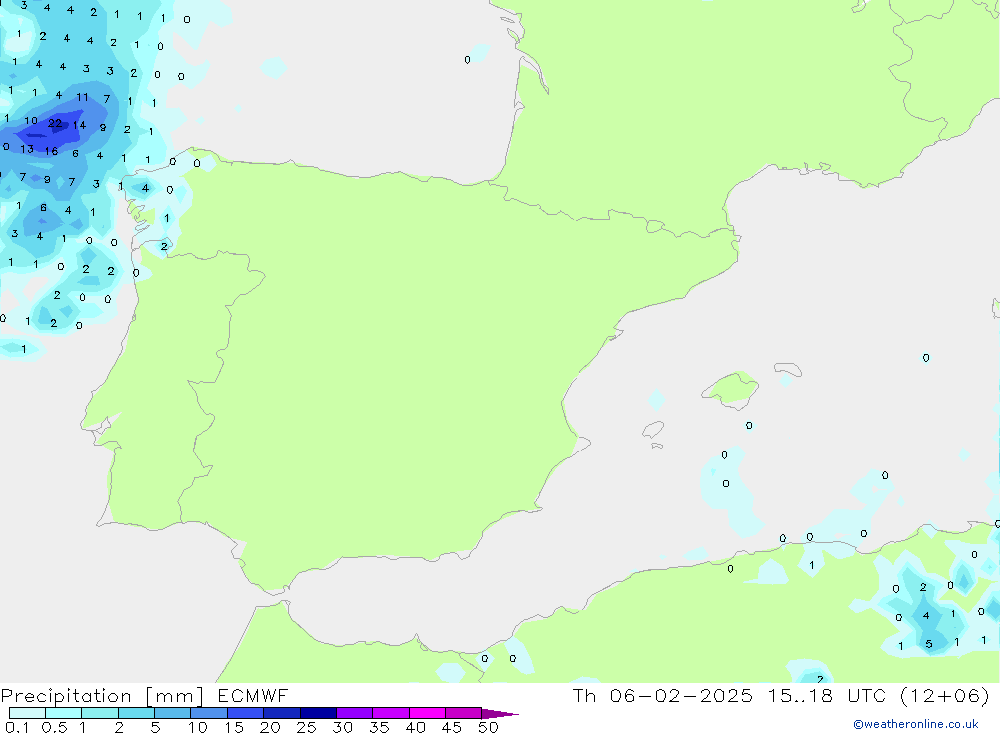
Task: Select the '25' legend scale label
Action: tap(306, 727)
